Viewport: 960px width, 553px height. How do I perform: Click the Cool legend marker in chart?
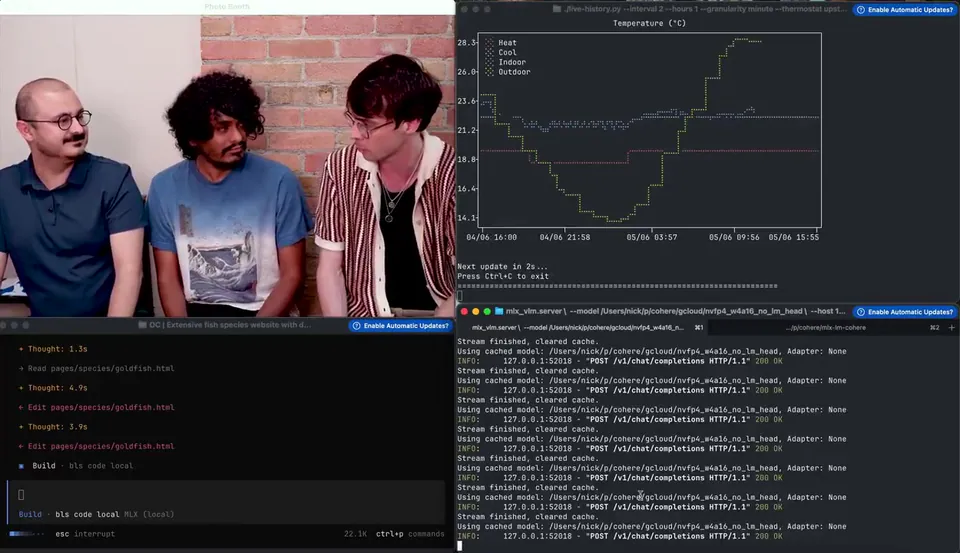point(489,53)
